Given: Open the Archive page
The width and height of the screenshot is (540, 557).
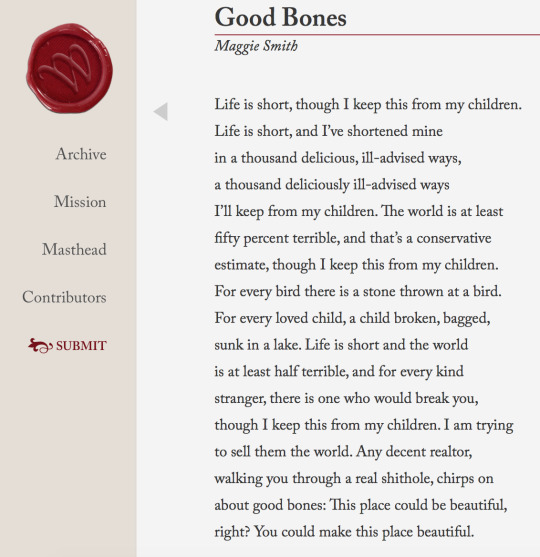Looking at the screenshot, I should [x=81, y=154].
